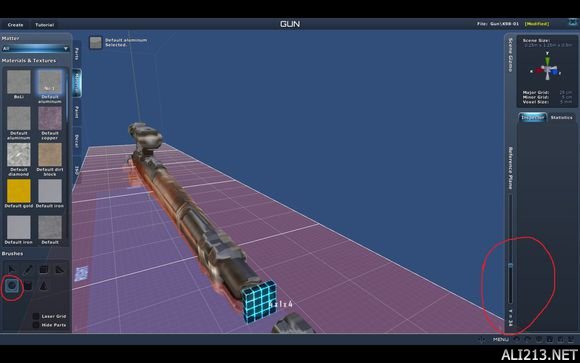Click the scene orientation gizmo axes

[547, 68]
